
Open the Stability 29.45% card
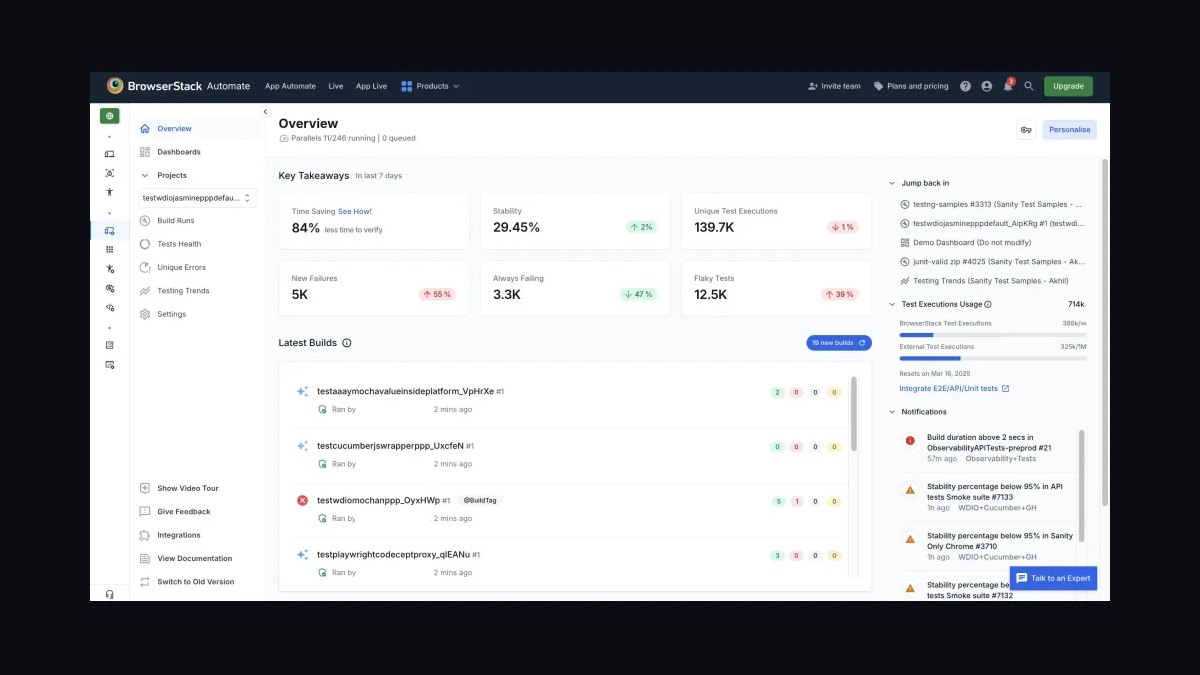574,221
